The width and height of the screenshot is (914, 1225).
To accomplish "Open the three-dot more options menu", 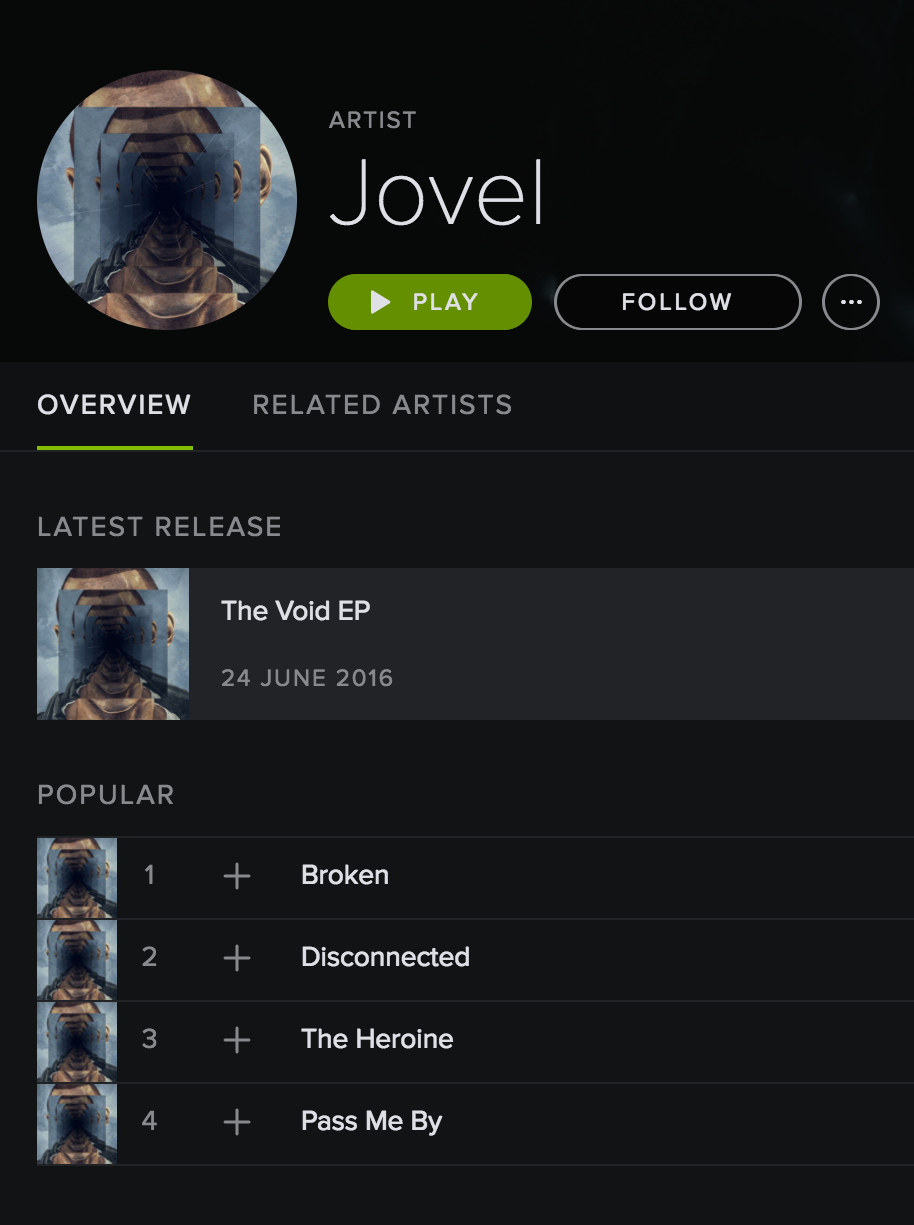I will coord(851,302).
